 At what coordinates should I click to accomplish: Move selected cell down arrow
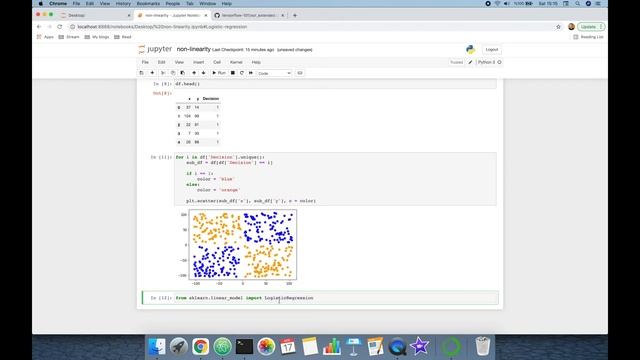point(203,73)
